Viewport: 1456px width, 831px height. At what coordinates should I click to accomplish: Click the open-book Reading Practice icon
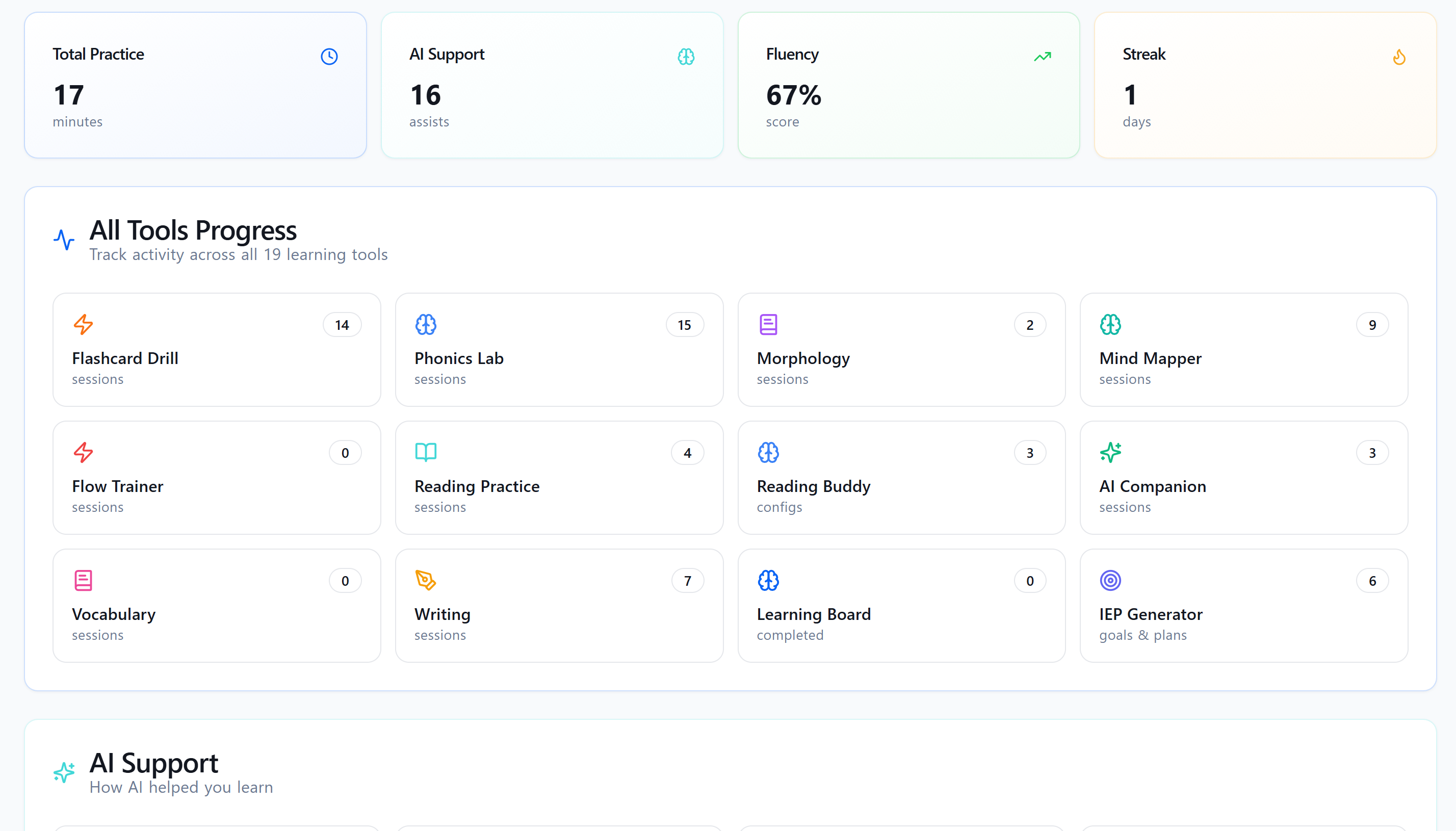(x=426, y=452)
